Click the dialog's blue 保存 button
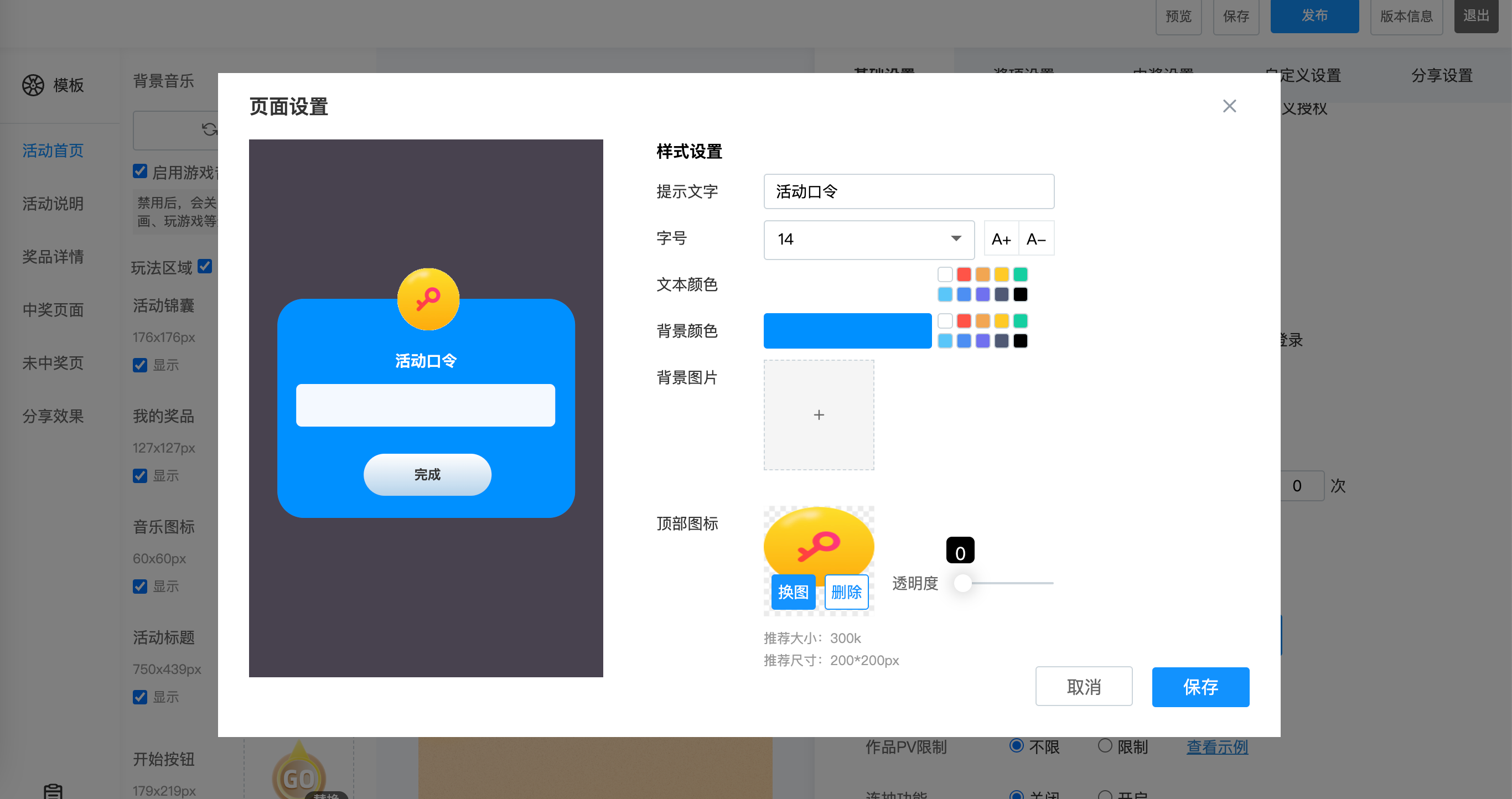The image size is (1512, 799). coord(1200,687)
